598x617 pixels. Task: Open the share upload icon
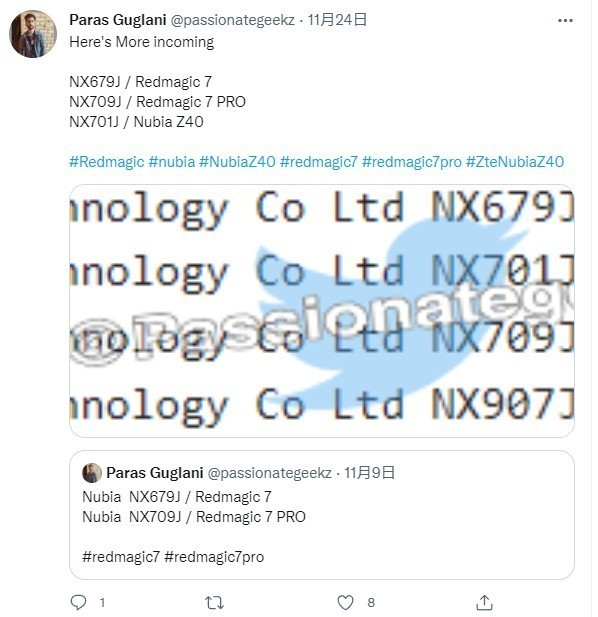point(484,602)
